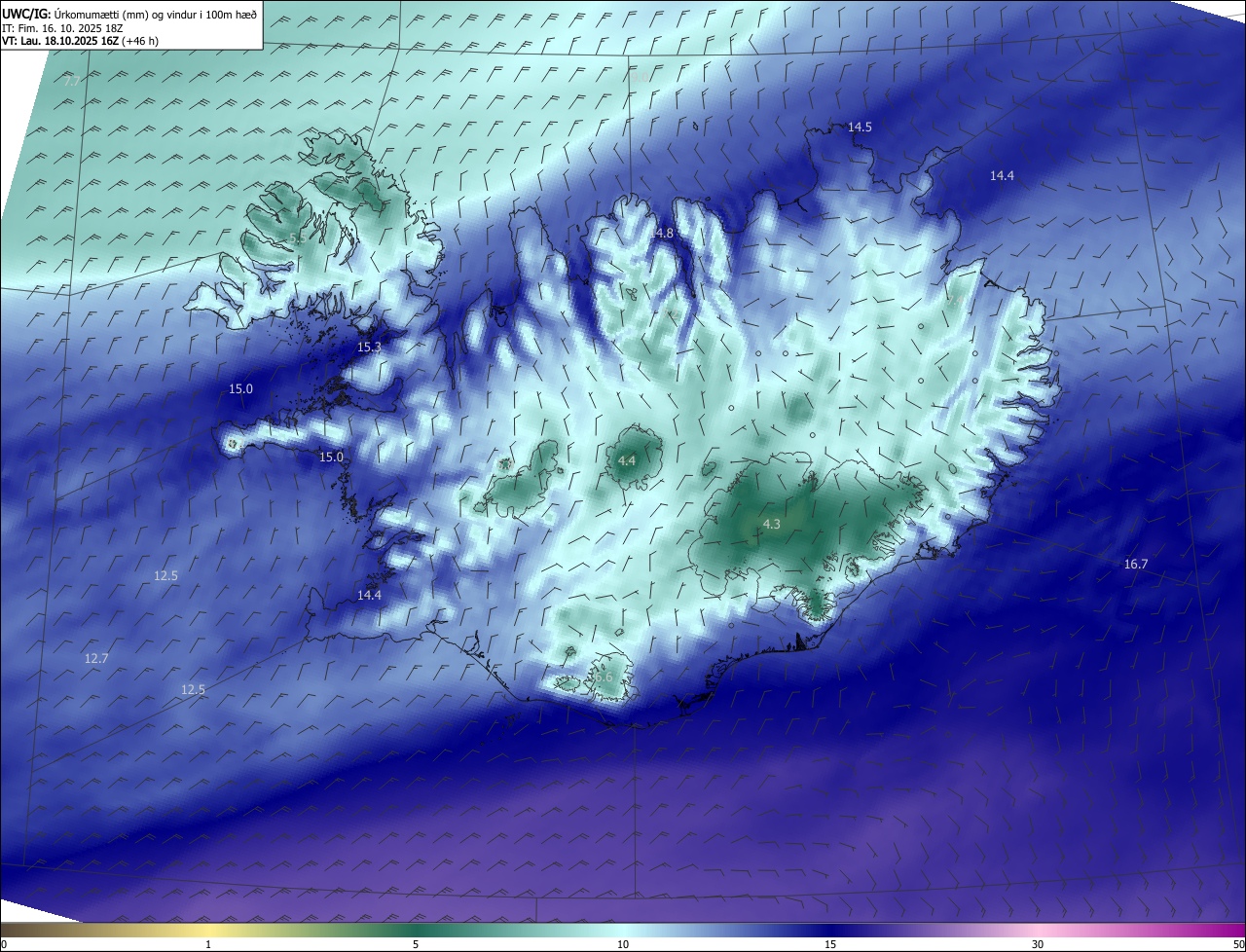Viewport: 1246px width, 952px height.
Task: Click the 15.3 value in Breiðafjörður bay
Action: coord(369,348)
